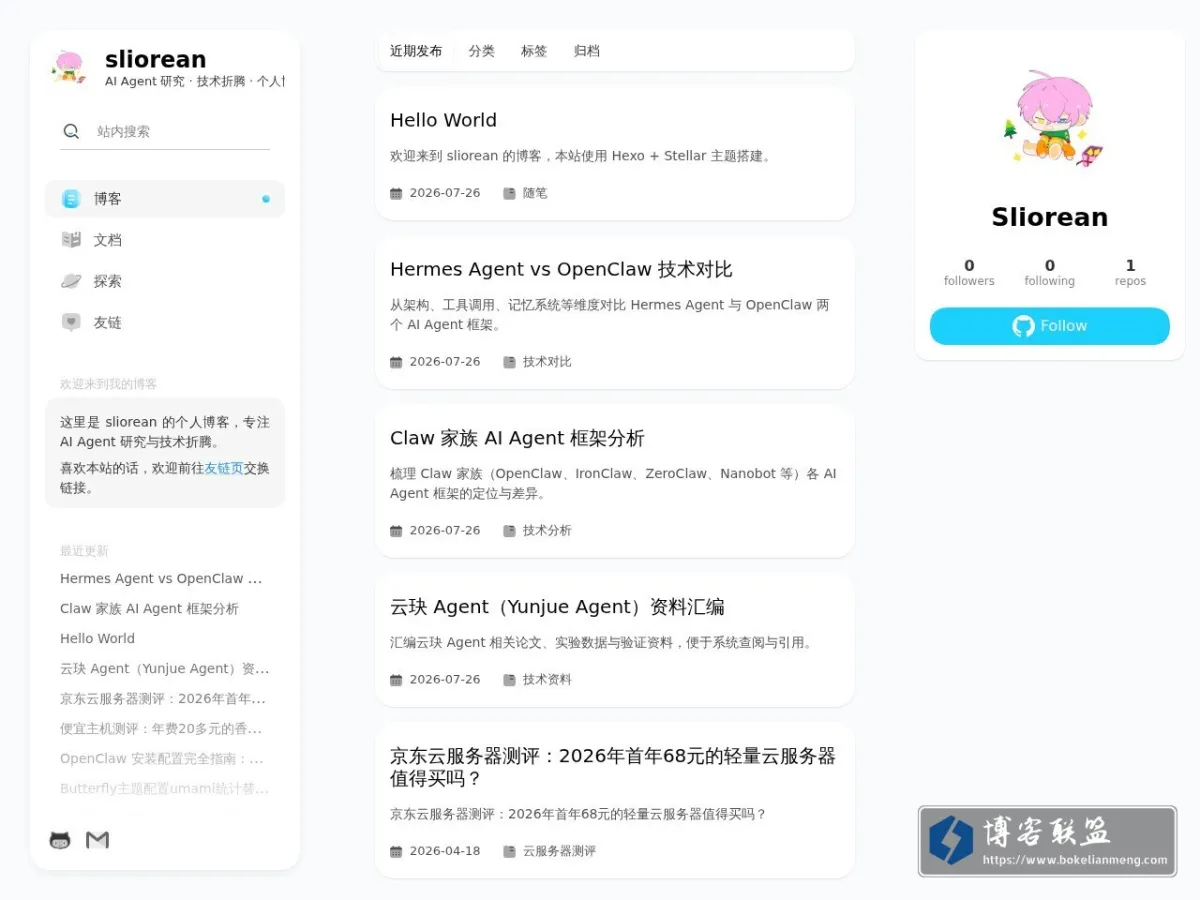
Task: Open recent update Butterfly主题配置umami link
Action: pyautogui.click(x=165, y=789)
